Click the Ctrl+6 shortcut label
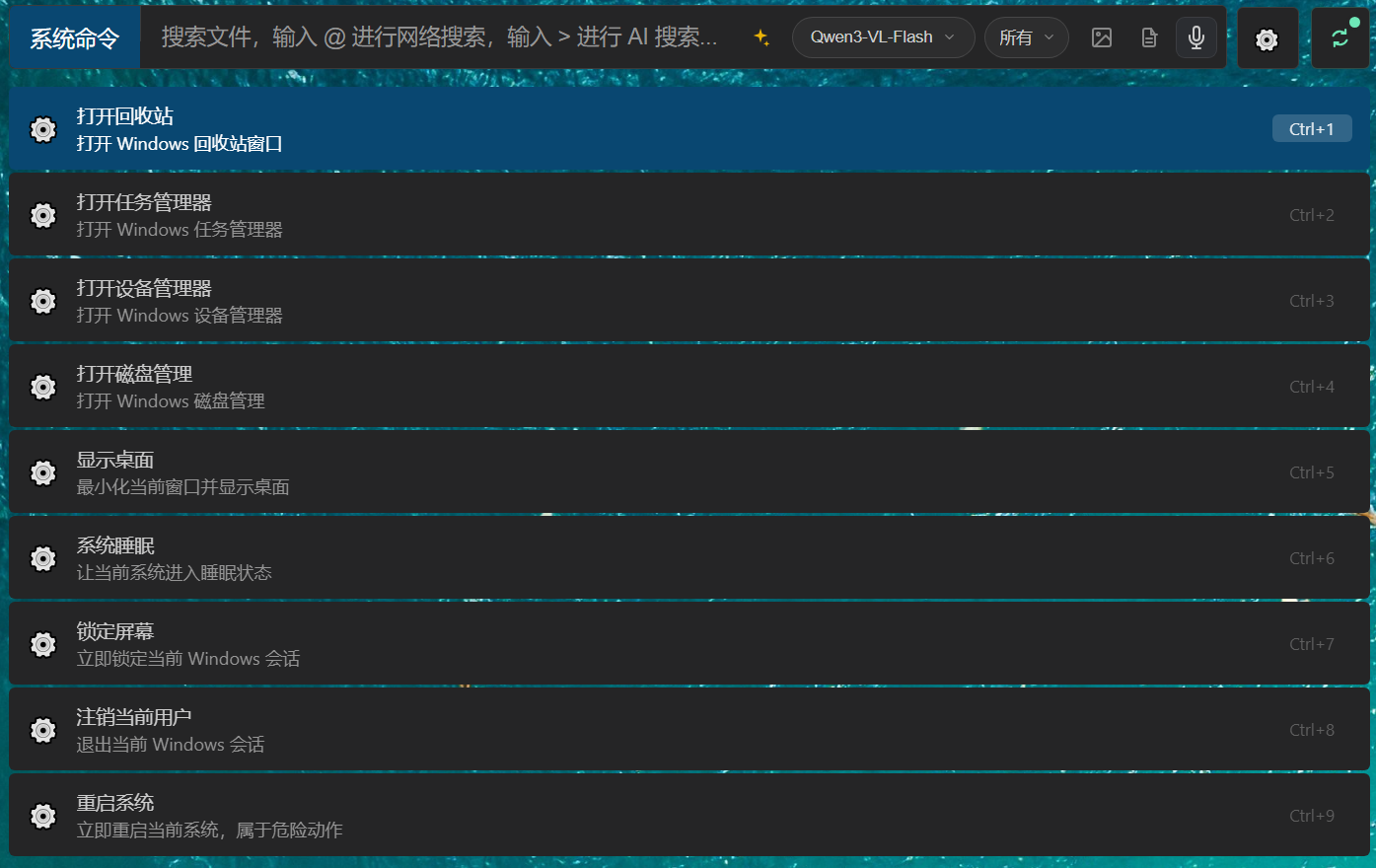This screenshot has width=1376, height=868. pyautogui.click(x=1312, y=558)
